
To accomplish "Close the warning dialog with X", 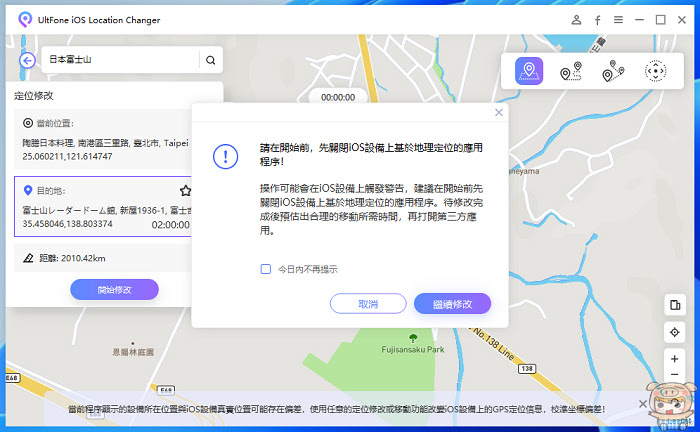I will click(499, 112).
